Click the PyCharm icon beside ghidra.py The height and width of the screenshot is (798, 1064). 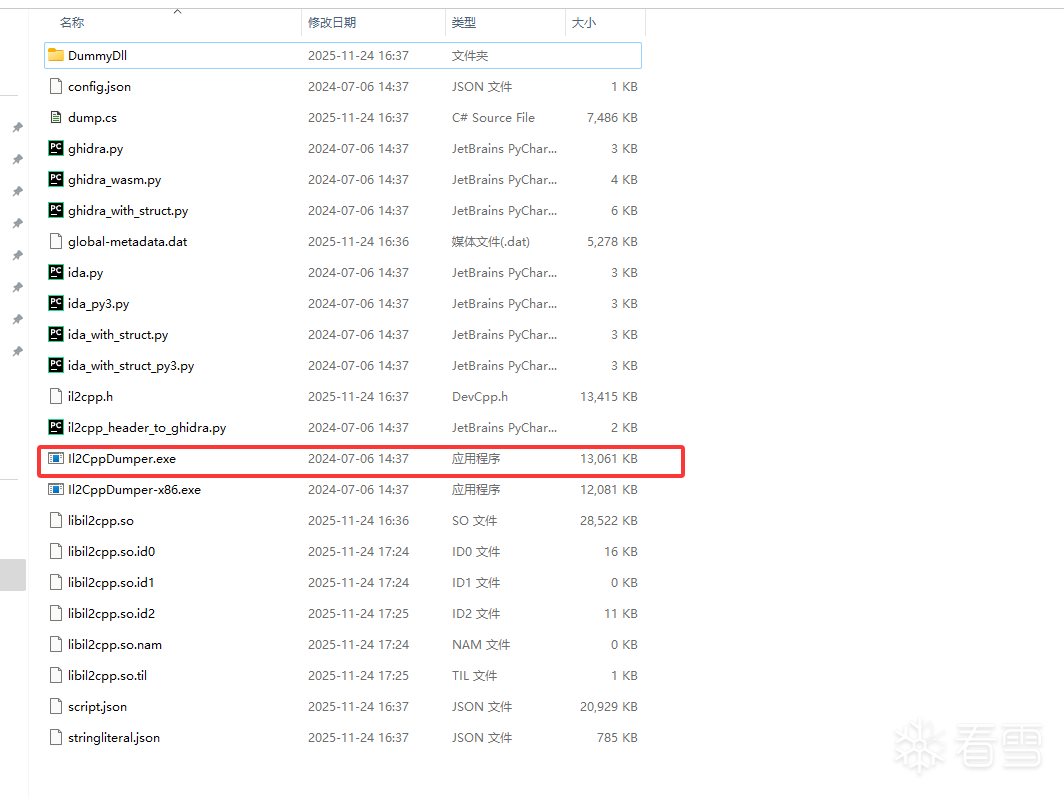tap(56, 148)
